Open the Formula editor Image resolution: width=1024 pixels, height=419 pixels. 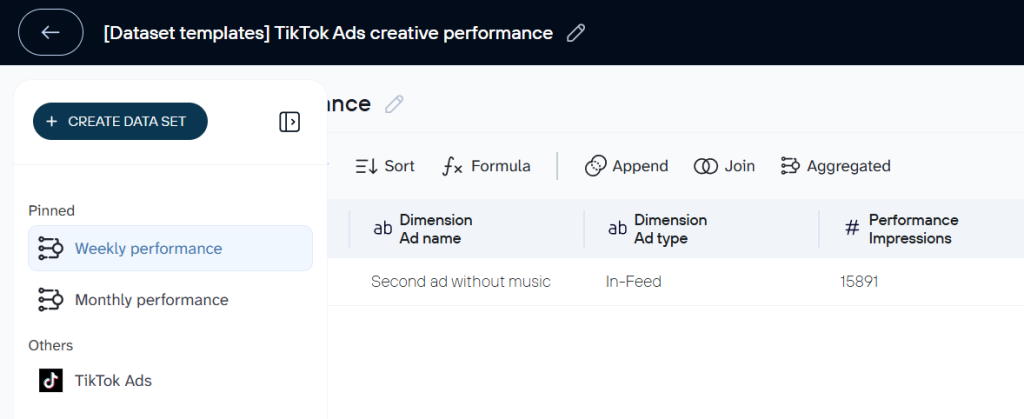pos(487,166)
